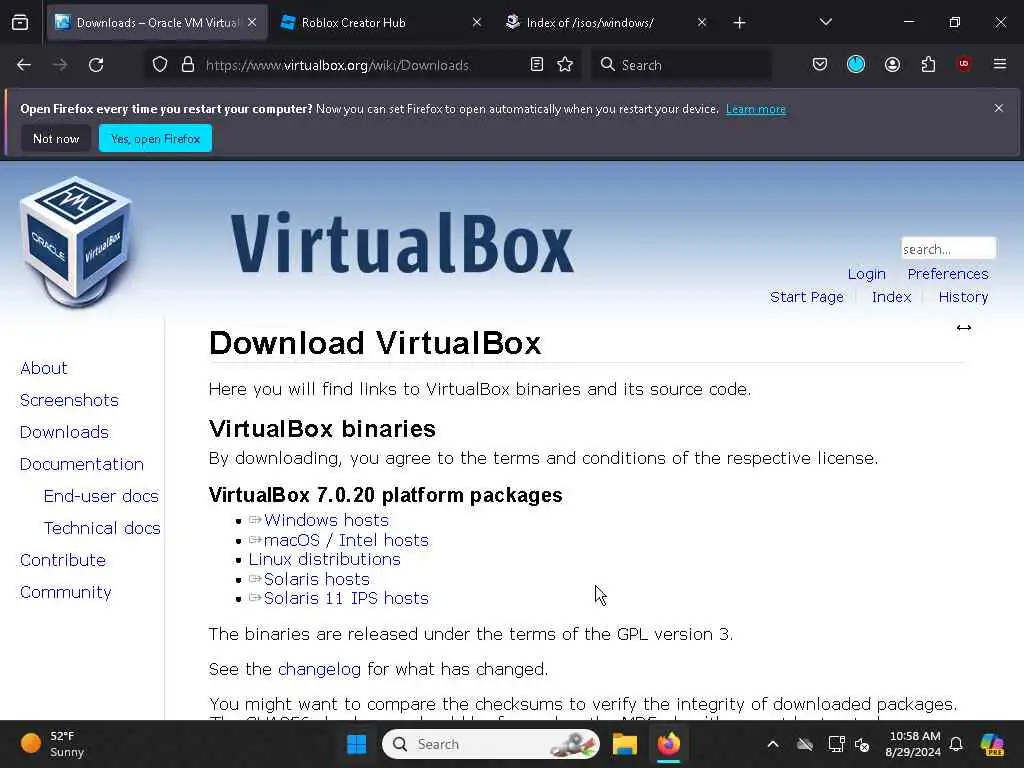Click the Not now button
Image resolution: width=1024 pixels, height=768 pixels.
pyautogui.click(x=56, y=138)
